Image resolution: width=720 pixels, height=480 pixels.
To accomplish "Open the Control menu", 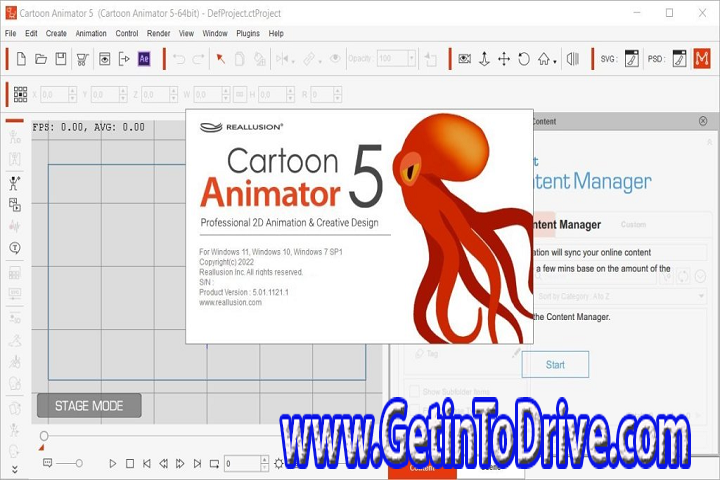I will pos(127,34).
